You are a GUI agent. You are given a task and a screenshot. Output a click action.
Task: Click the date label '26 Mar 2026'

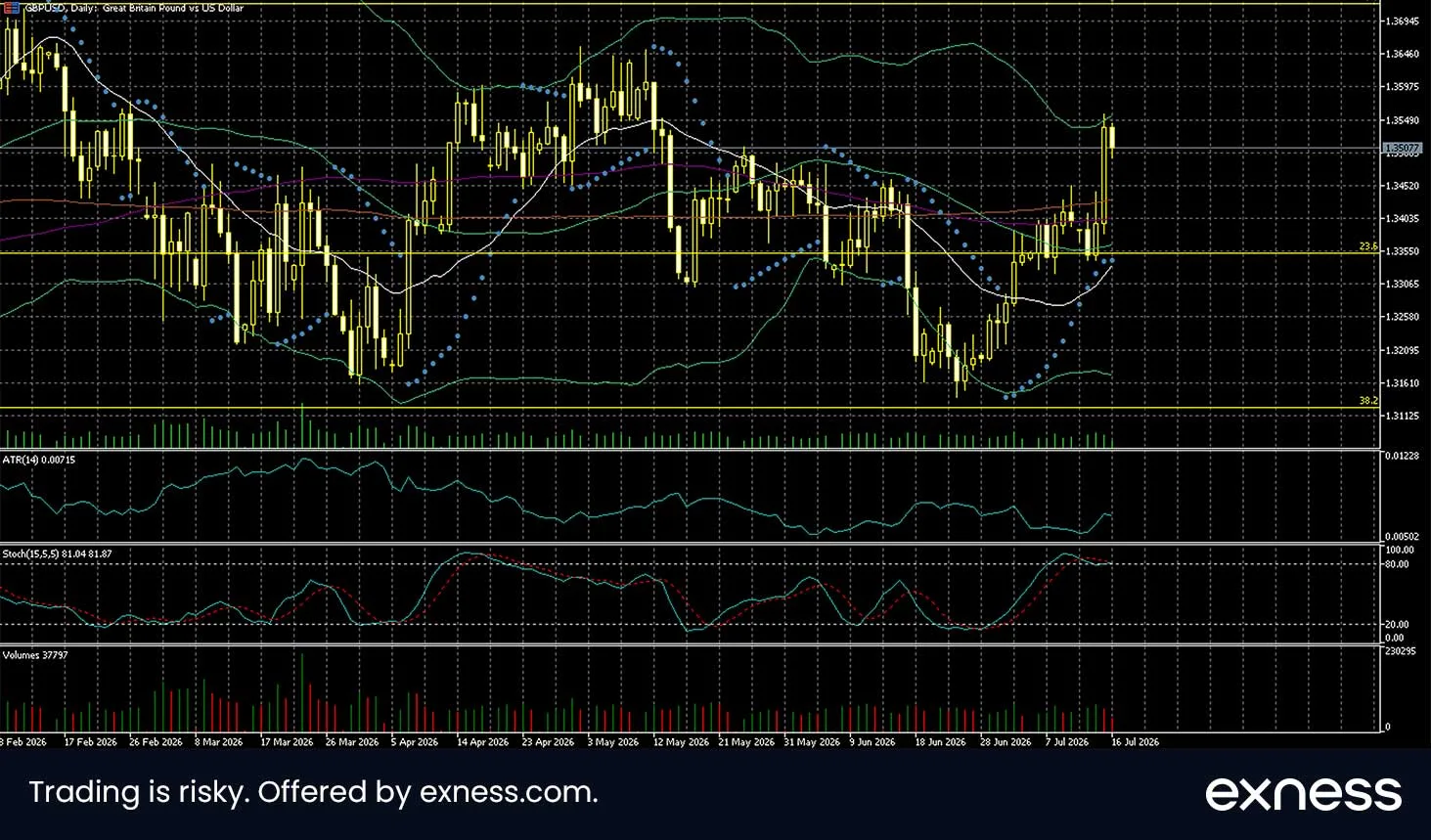point(352,742)
